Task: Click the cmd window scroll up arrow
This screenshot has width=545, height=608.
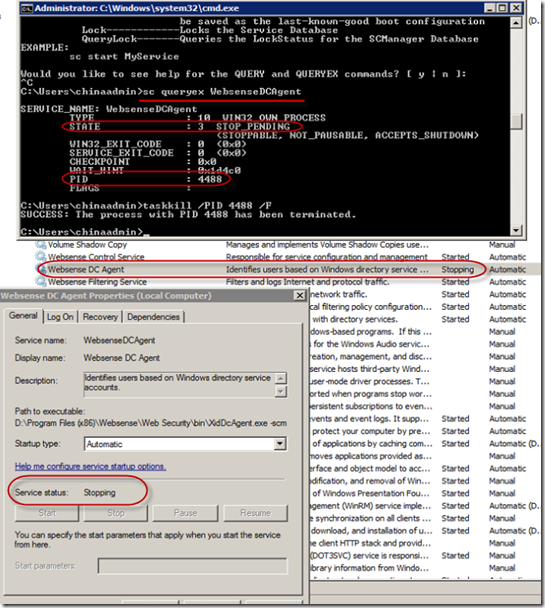Action: (516, 23)
